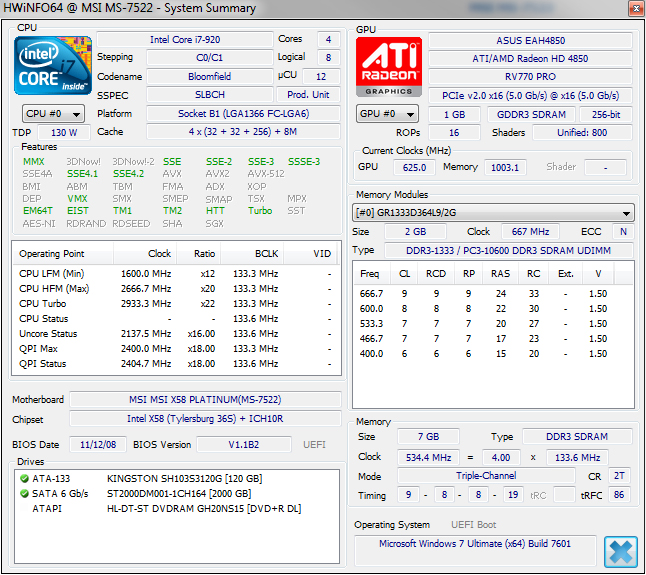646x575 pixels.
Task: Open the CPU #0 selector dropdown
Action: (x=54, y=114)
